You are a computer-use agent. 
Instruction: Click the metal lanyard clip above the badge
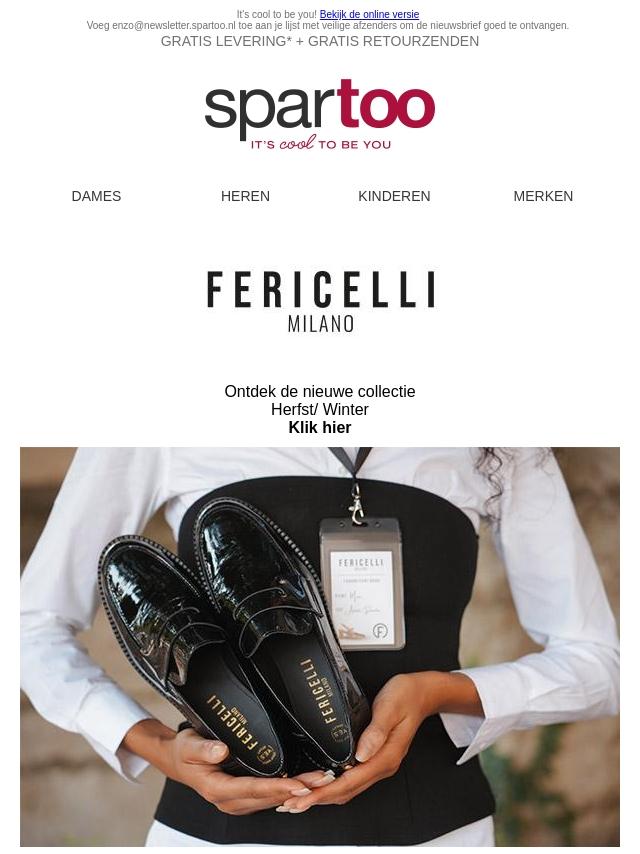click(356, 504)
